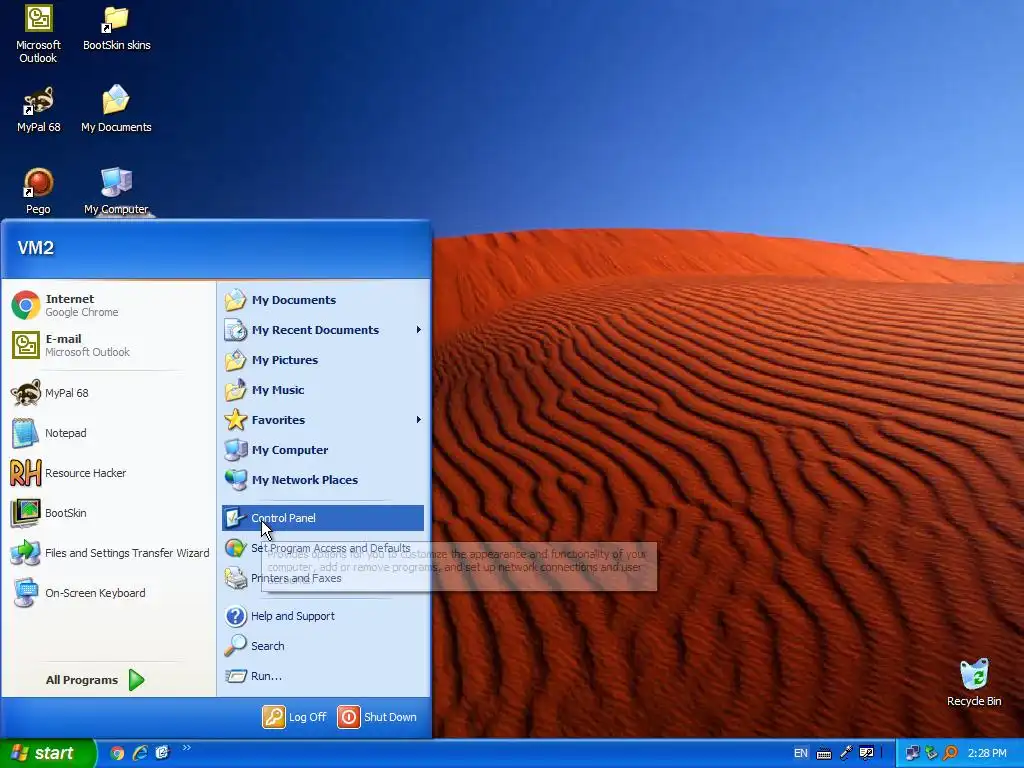The image size is (1024, 768).
Task: Select the My Computer desktop icon
Action: (116, 192)
